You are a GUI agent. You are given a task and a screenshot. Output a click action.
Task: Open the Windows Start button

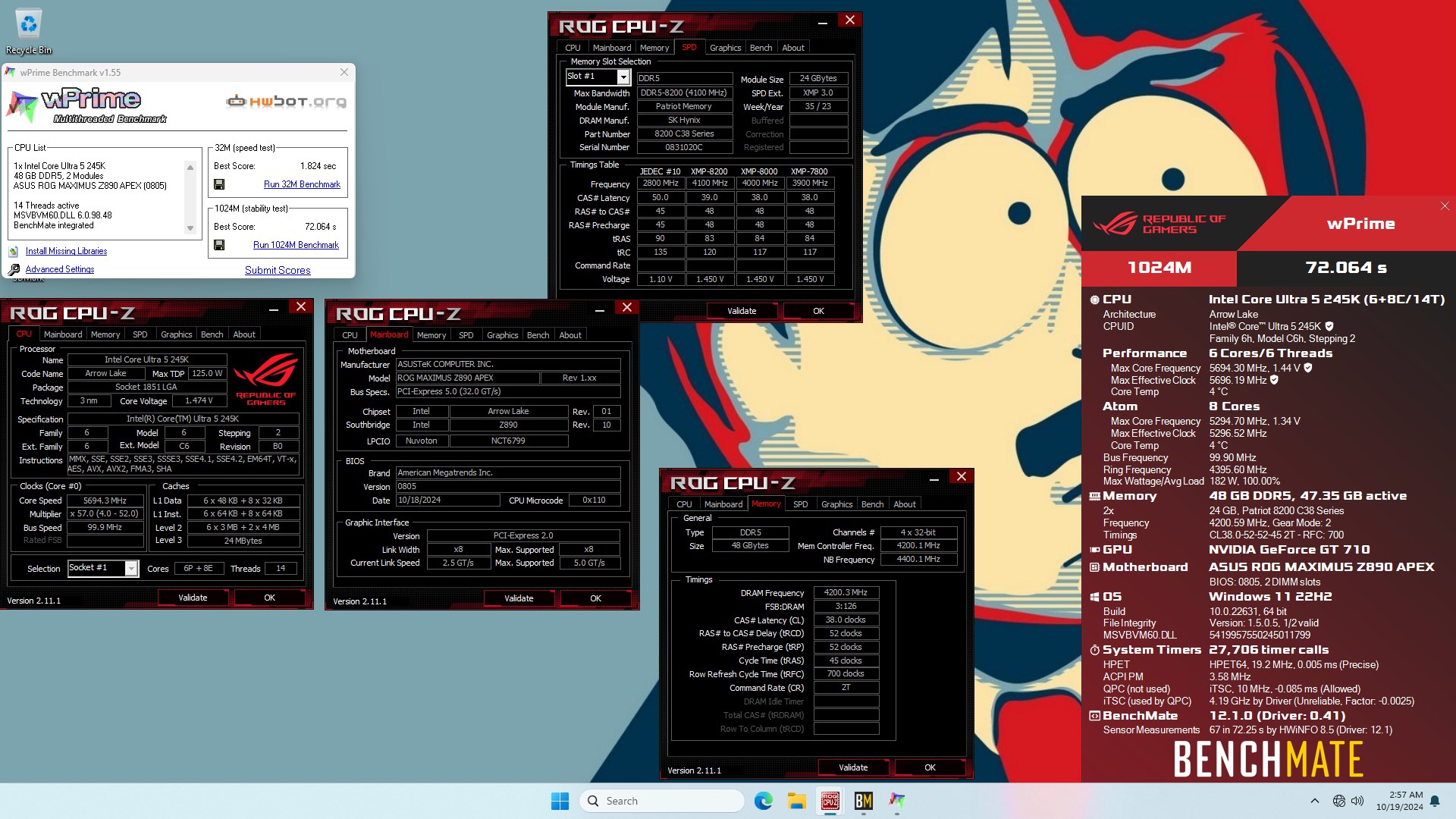[560, 801]
